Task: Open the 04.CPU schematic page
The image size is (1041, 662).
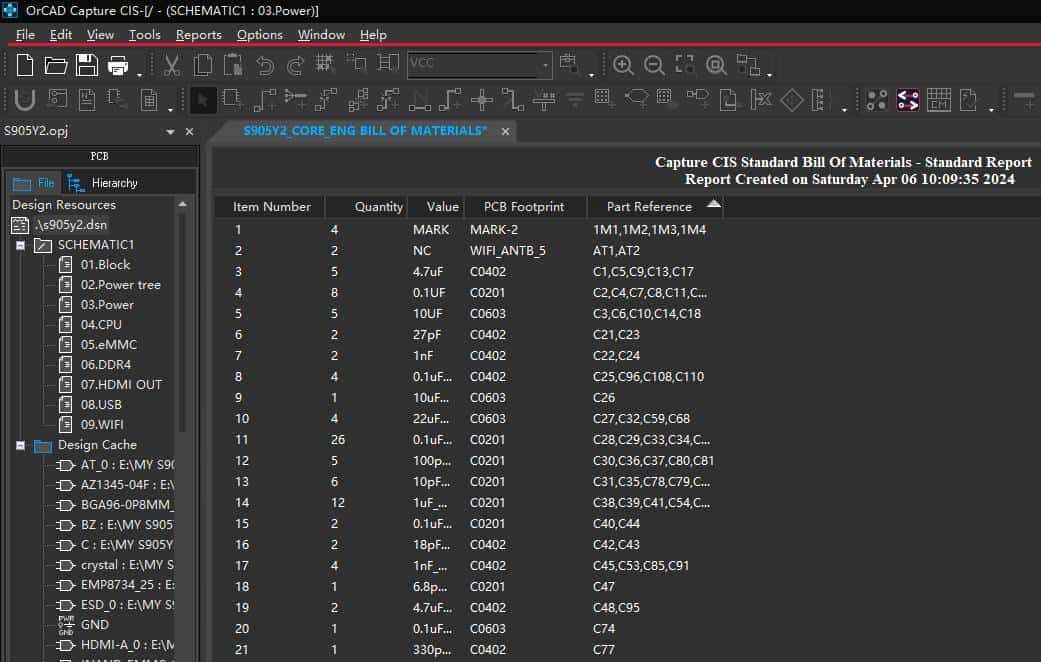Action: click(x=101, y=325)
